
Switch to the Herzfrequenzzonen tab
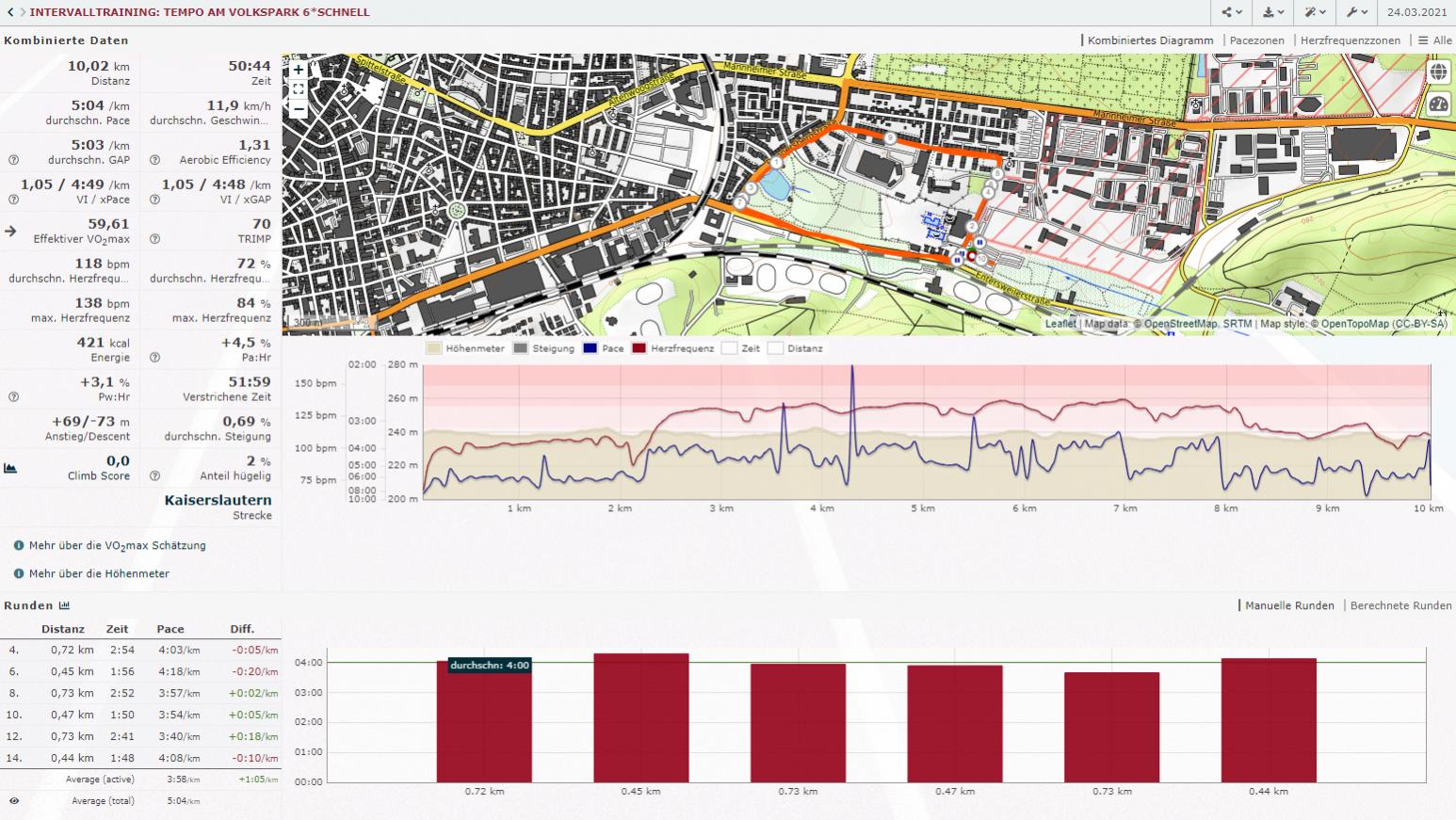[x=1350, y=40]
